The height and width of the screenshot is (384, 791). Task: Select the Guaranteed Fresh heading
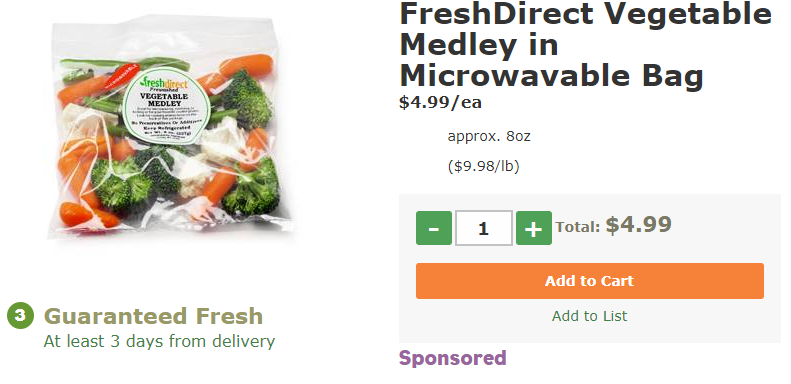point(153,316)
